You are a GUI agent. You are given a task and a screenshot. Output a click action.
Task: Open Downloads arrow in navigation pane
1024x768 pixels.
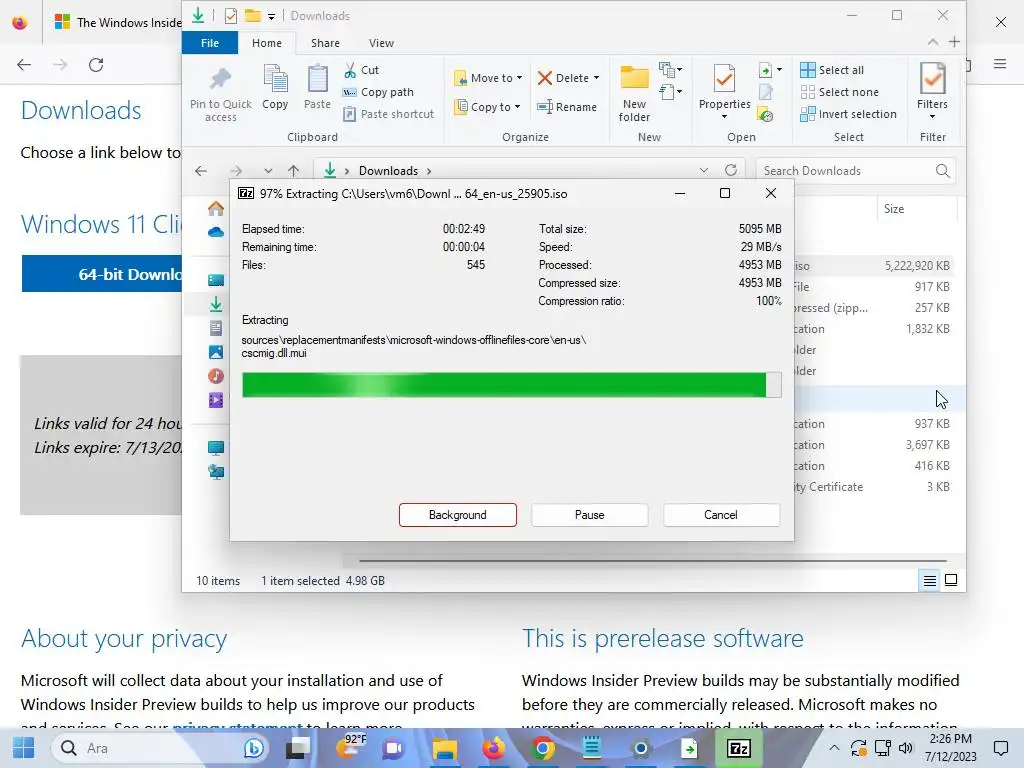tap(216, 304)
